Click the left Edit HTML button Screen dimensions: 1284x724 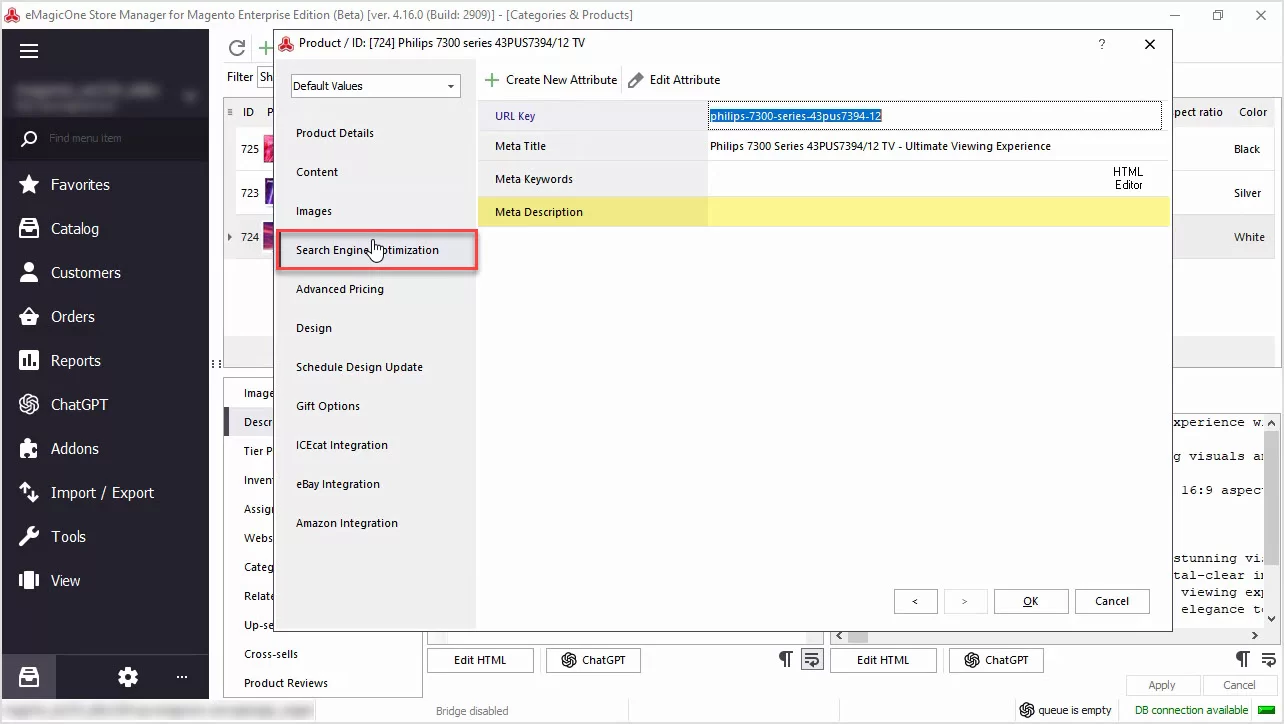click(x=480, y=660)
